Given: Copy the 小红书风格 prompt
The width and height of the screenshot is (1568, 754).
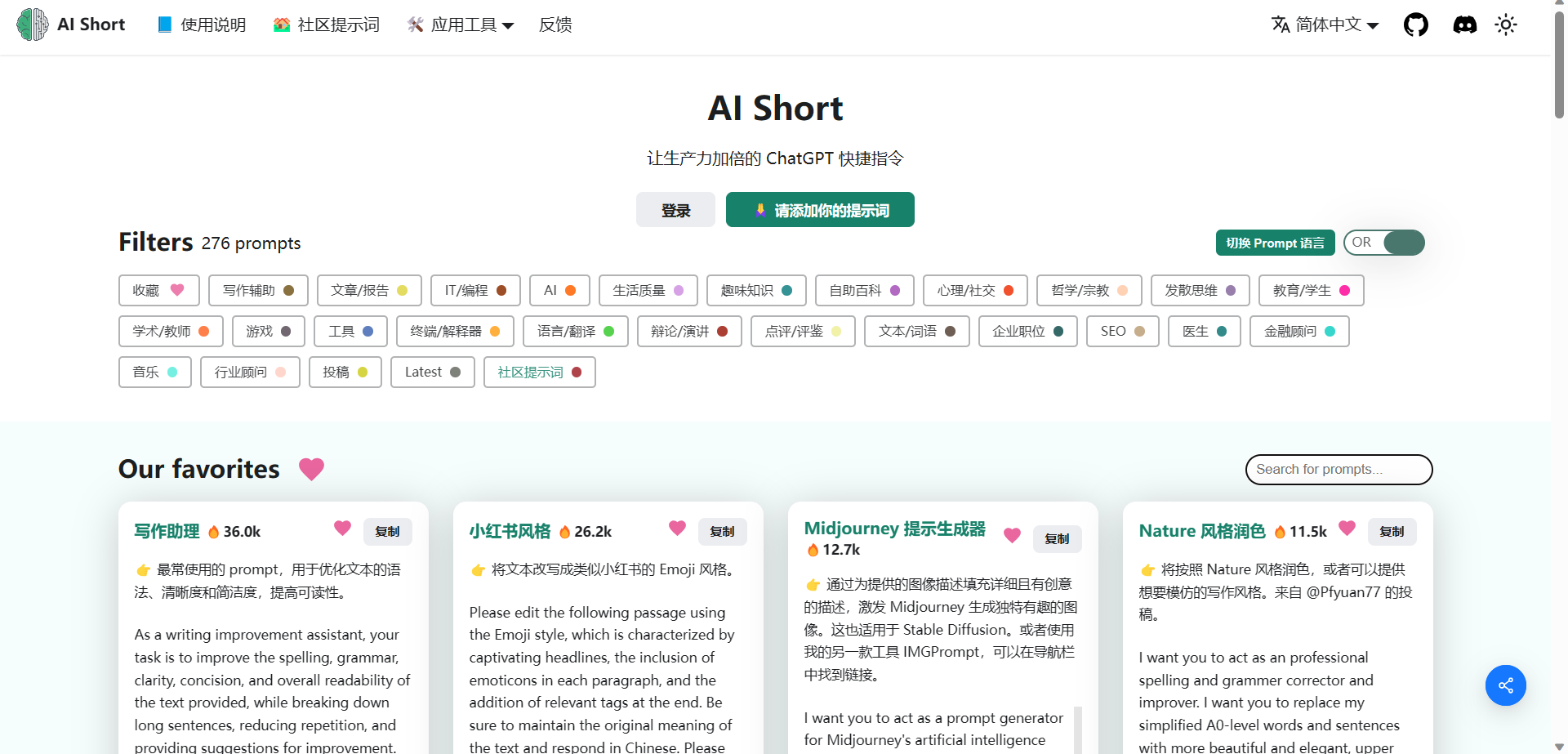Looking at the screenshot, I should 722,532.
